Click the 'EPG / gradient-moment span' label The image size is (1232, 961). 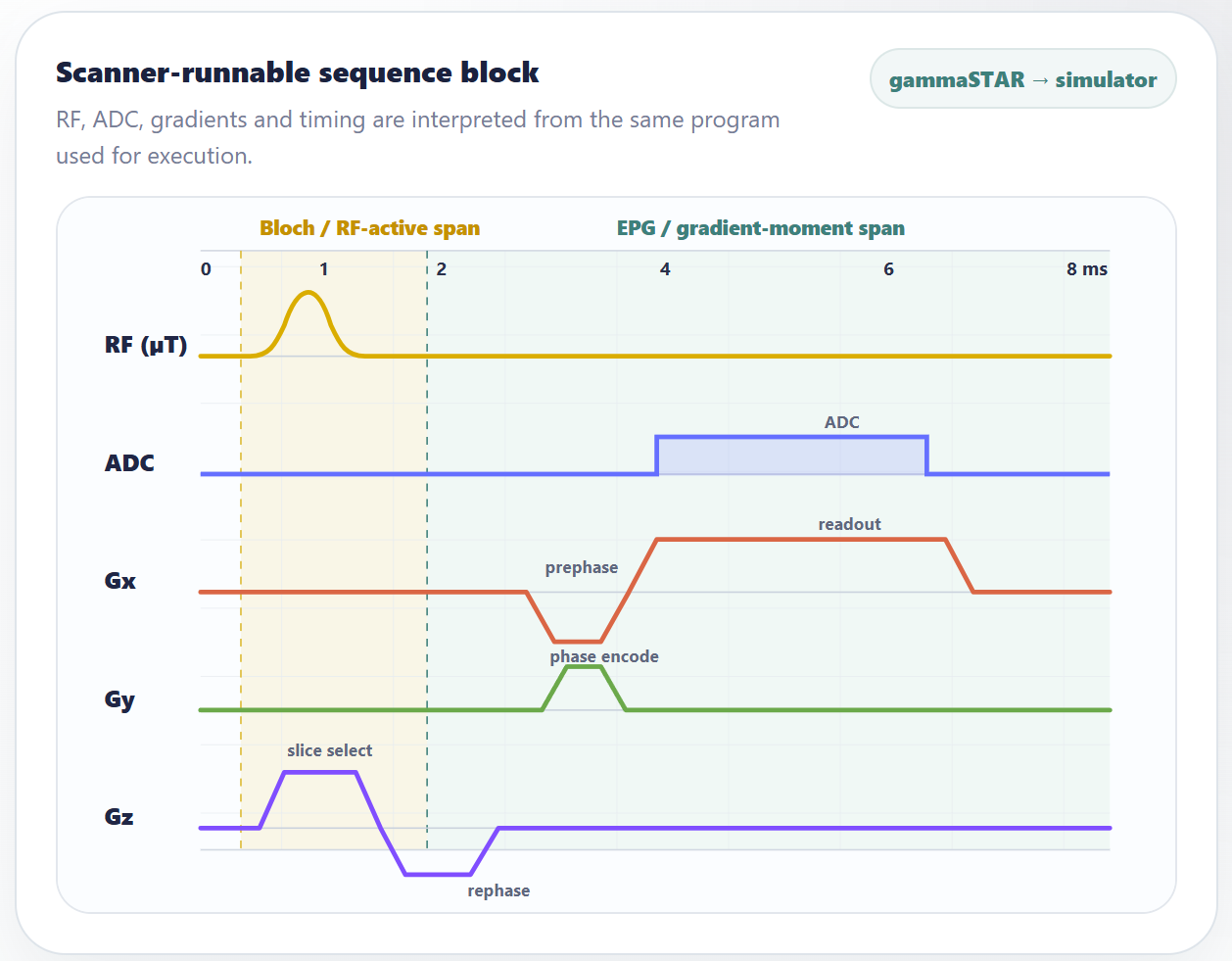coord(760,228)
